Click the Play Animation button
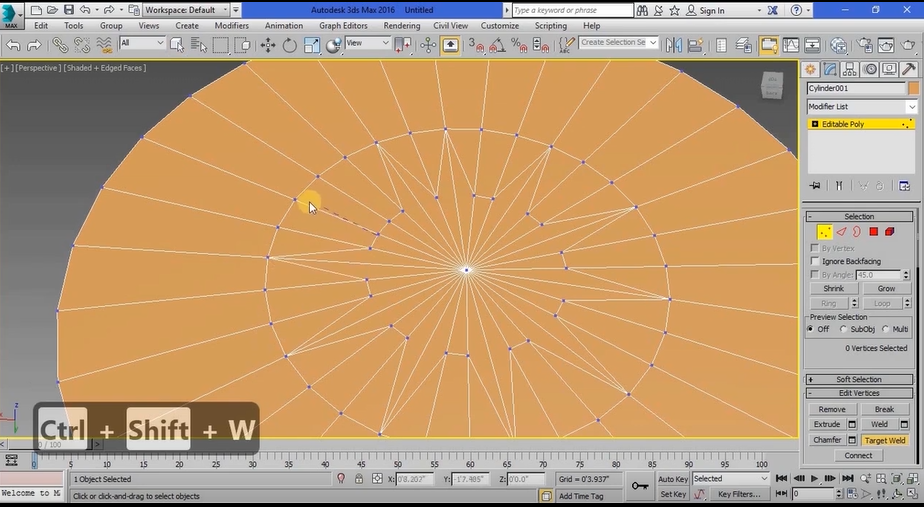The image size is (924, 507). pyautogui.click(x=814, y=478)
